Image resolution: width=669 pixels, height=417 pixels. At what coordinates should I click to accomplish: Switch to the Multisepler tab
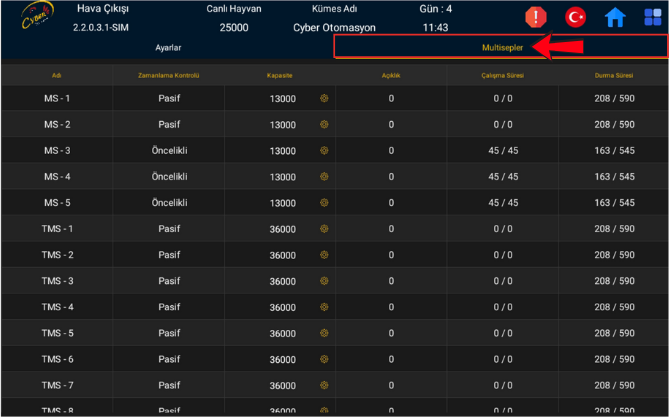pyautogui.click(x=500, y=48)
